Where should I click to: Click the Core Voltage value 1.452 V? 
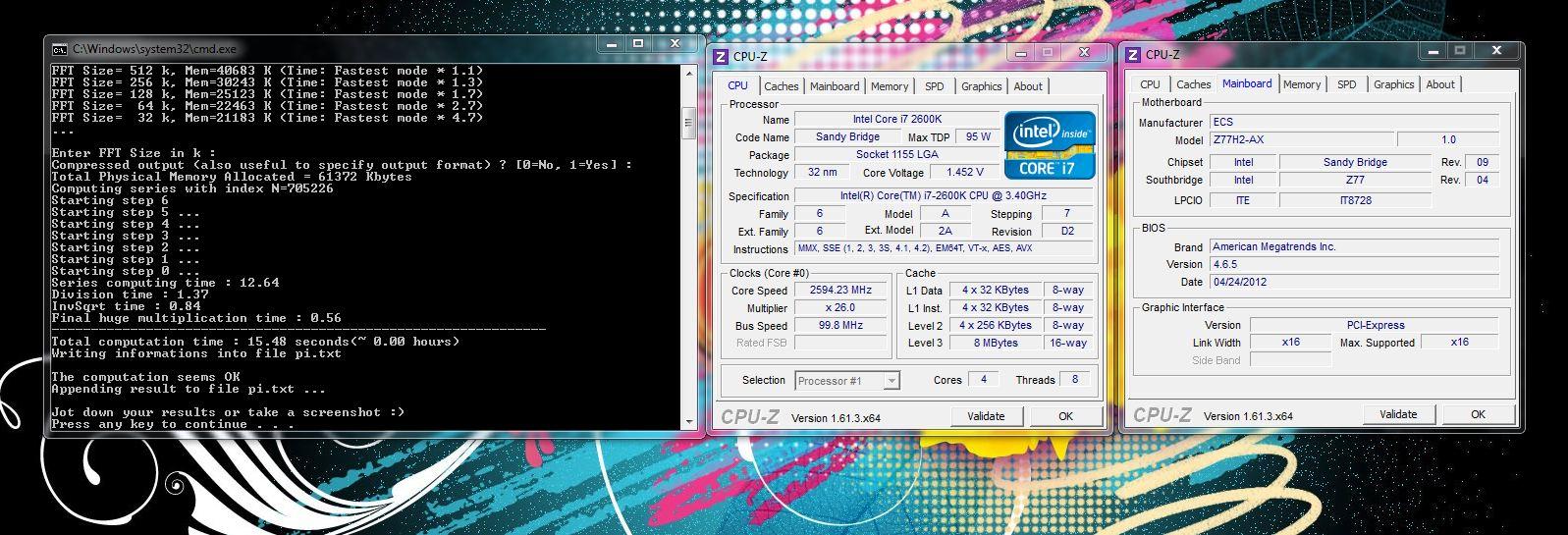point(964,173)
